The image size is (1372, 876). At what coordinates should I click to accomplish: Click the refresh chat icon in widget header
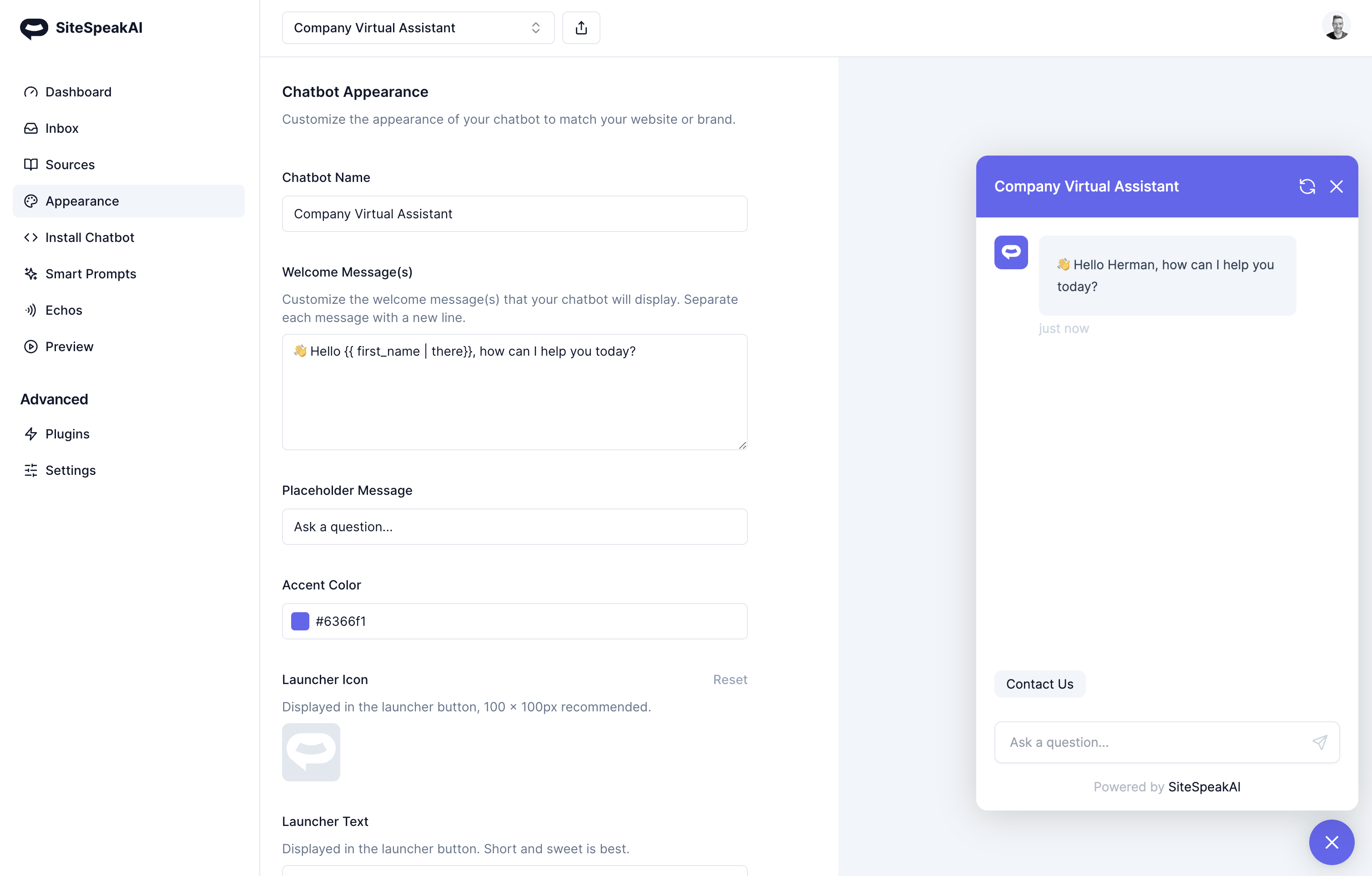tap(1306, 187)
